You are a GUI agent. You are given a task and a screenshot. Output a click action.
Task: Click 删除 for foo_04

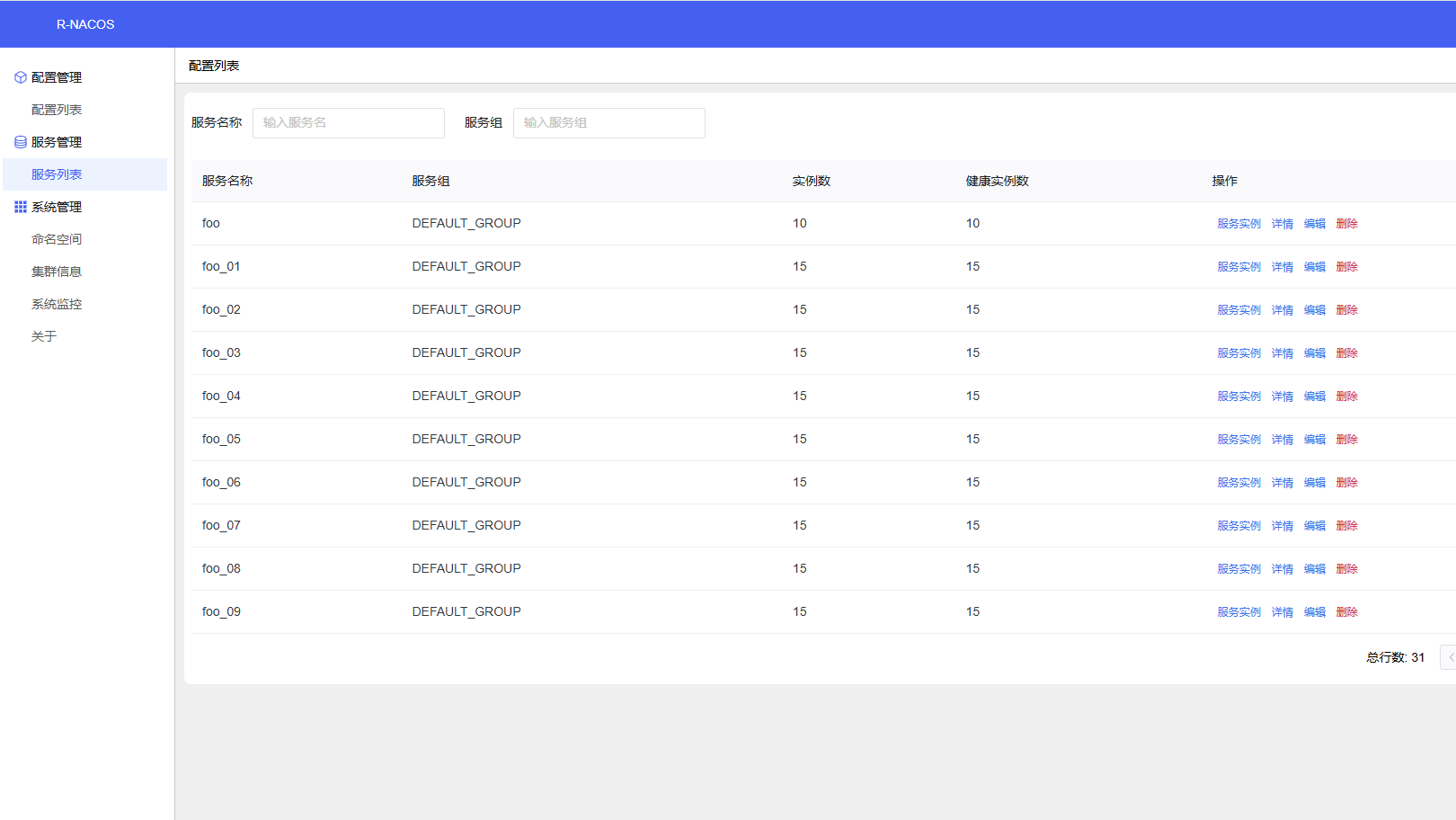pyautogui.click(x=1347, y=397)
